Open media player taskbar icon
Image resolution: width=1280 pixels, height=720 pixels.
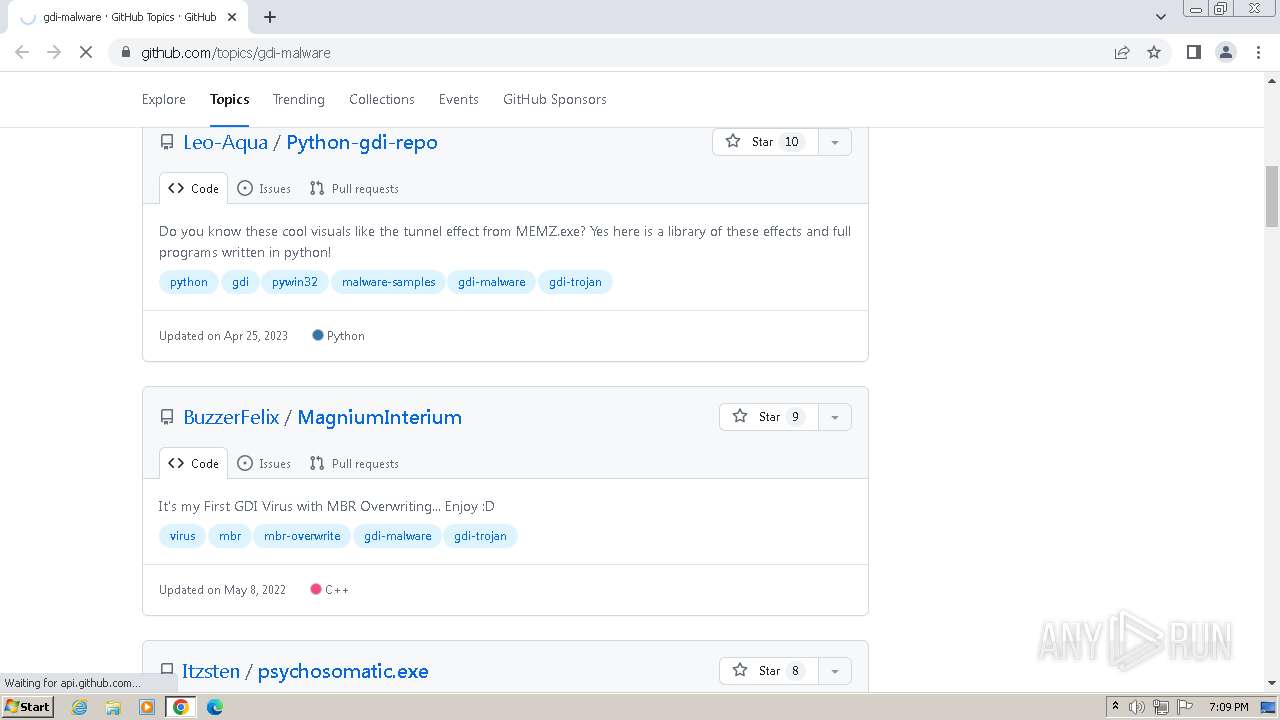tap(147, 707)
